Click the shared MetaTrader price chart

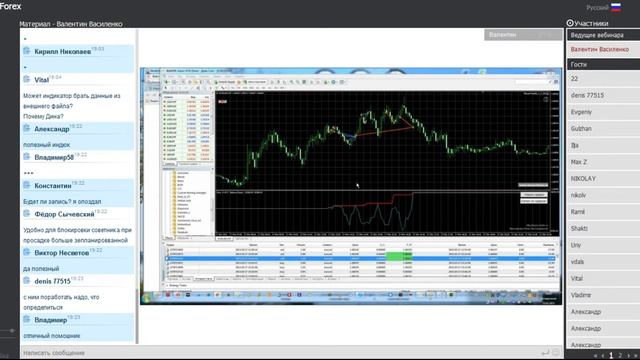click(x=382, y=140)
